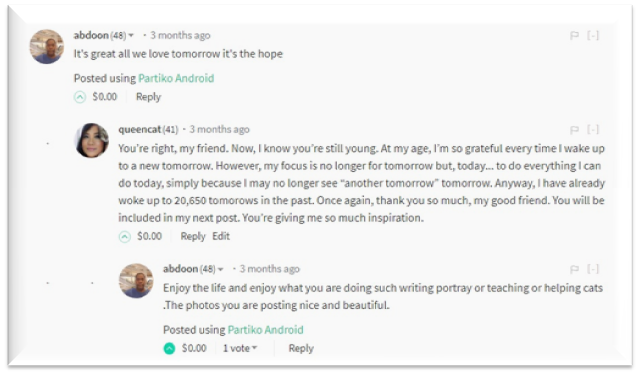
Task: Open abdoon's avatar in the top comment
Action: pos(47,47)
